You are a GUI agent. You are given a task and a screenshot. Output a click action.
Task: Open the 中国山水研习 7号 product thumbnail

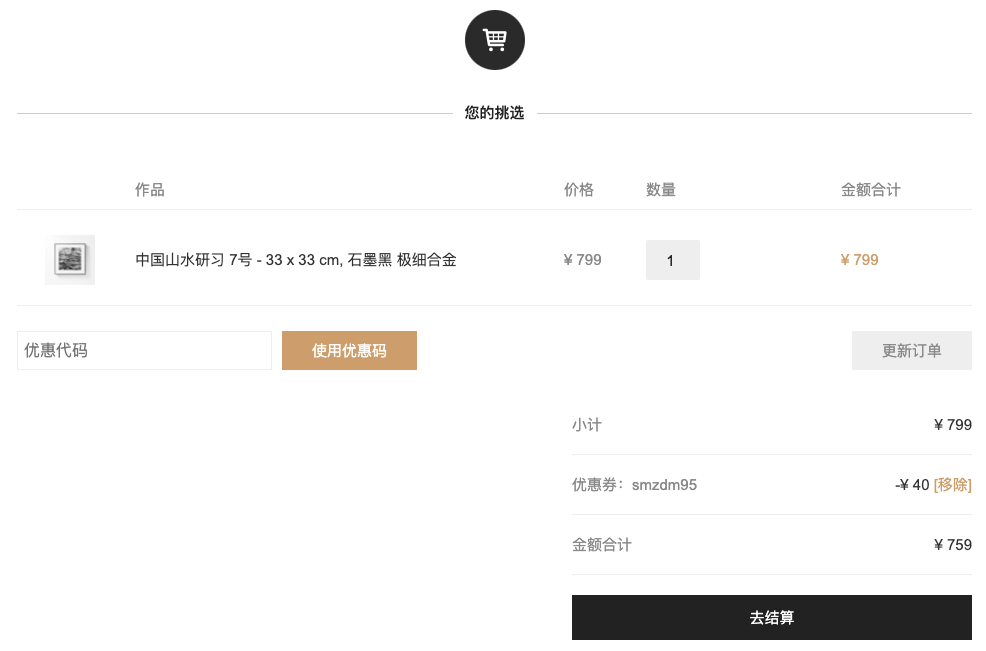click(x=70, y=260)
